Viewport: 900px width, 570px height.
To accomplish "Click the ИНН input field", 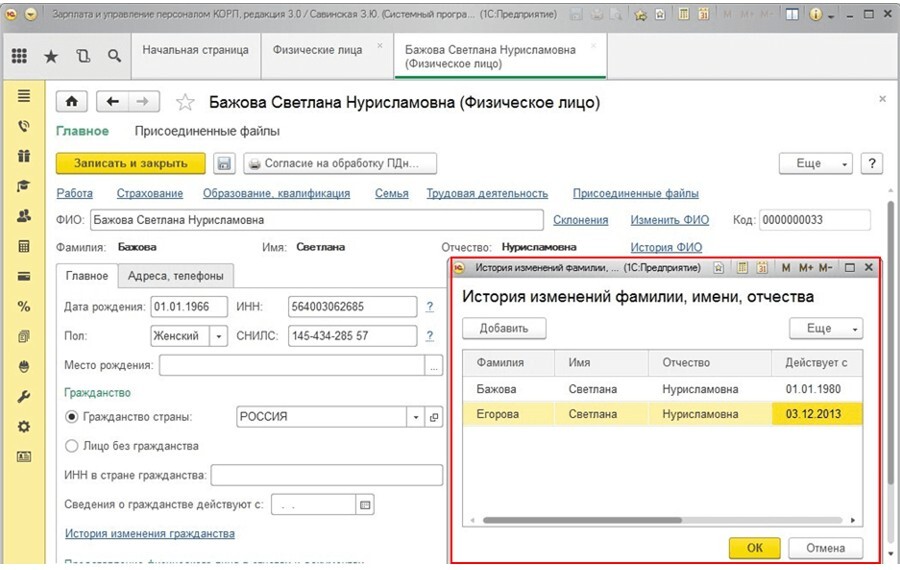I will (352, 307).
